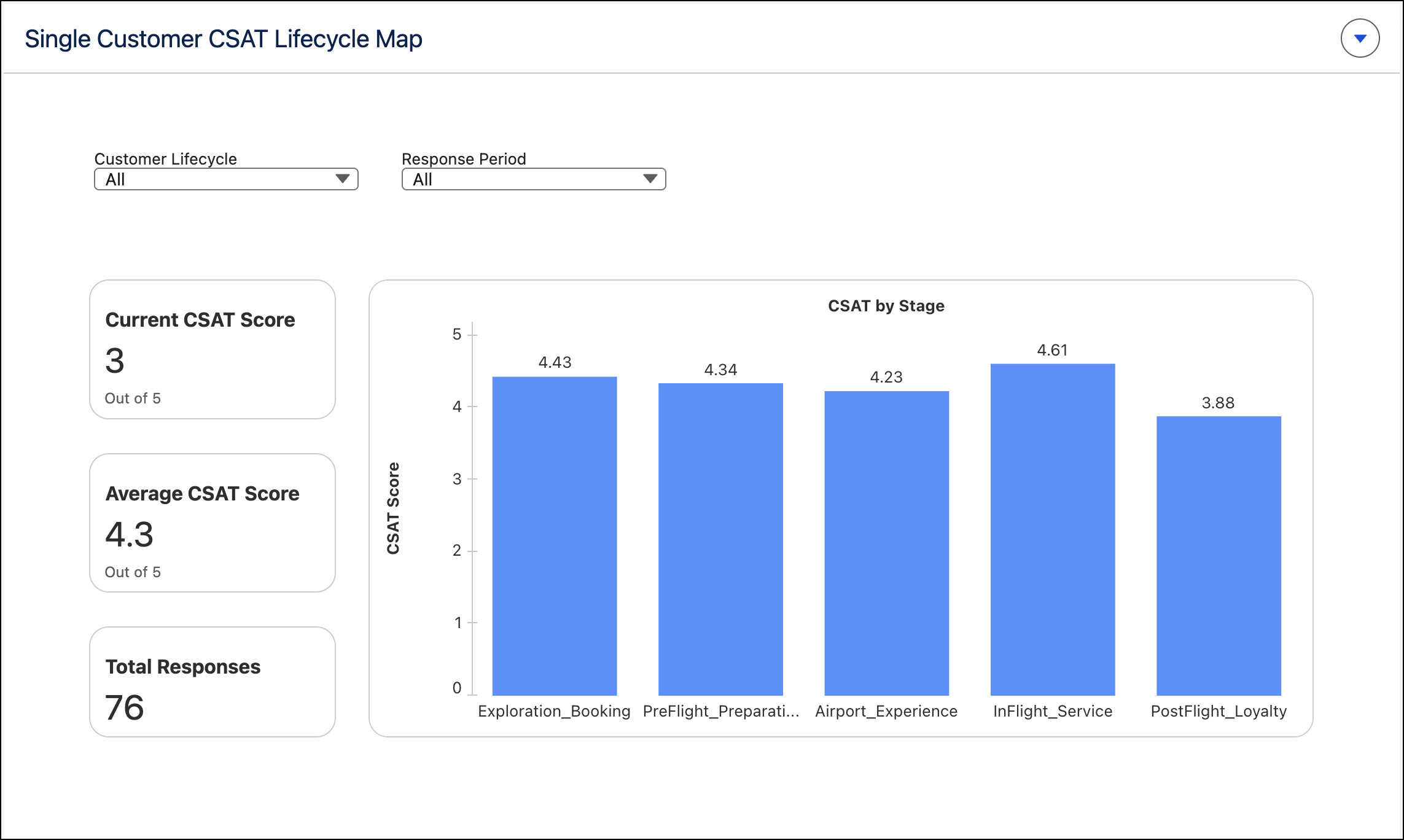The width and height of the screenshot is (1404, 840).
Task: Click the y-axis tick label 3
Action: point(457,479)
